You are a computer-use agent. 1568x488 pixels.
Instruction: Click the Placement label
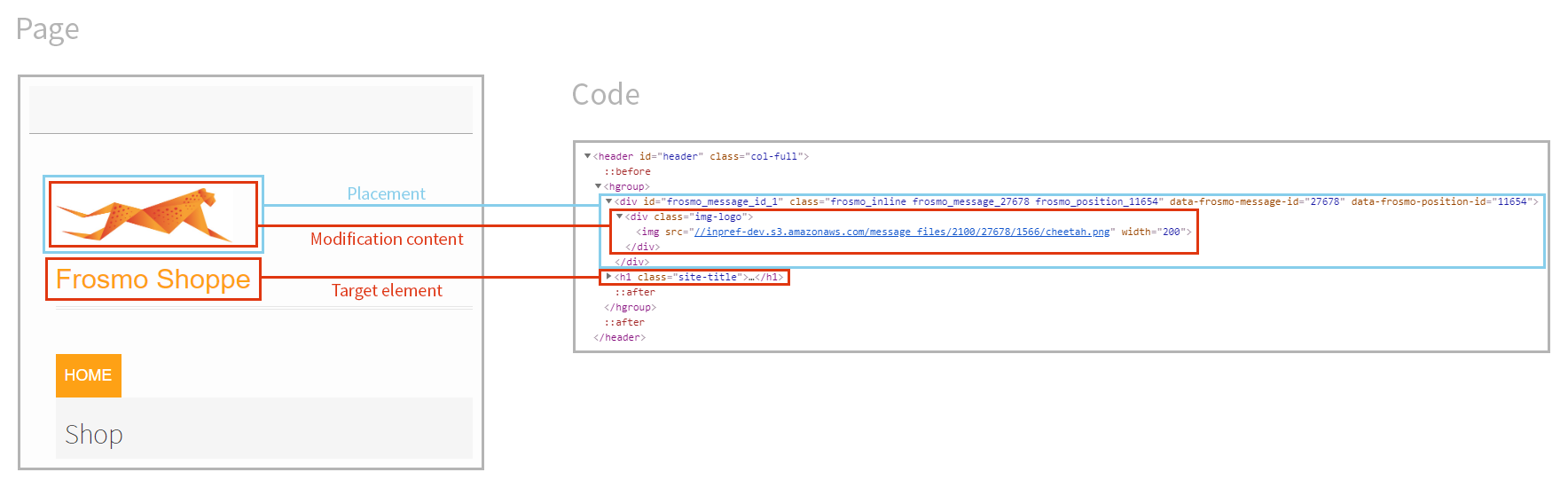point(386,193)
